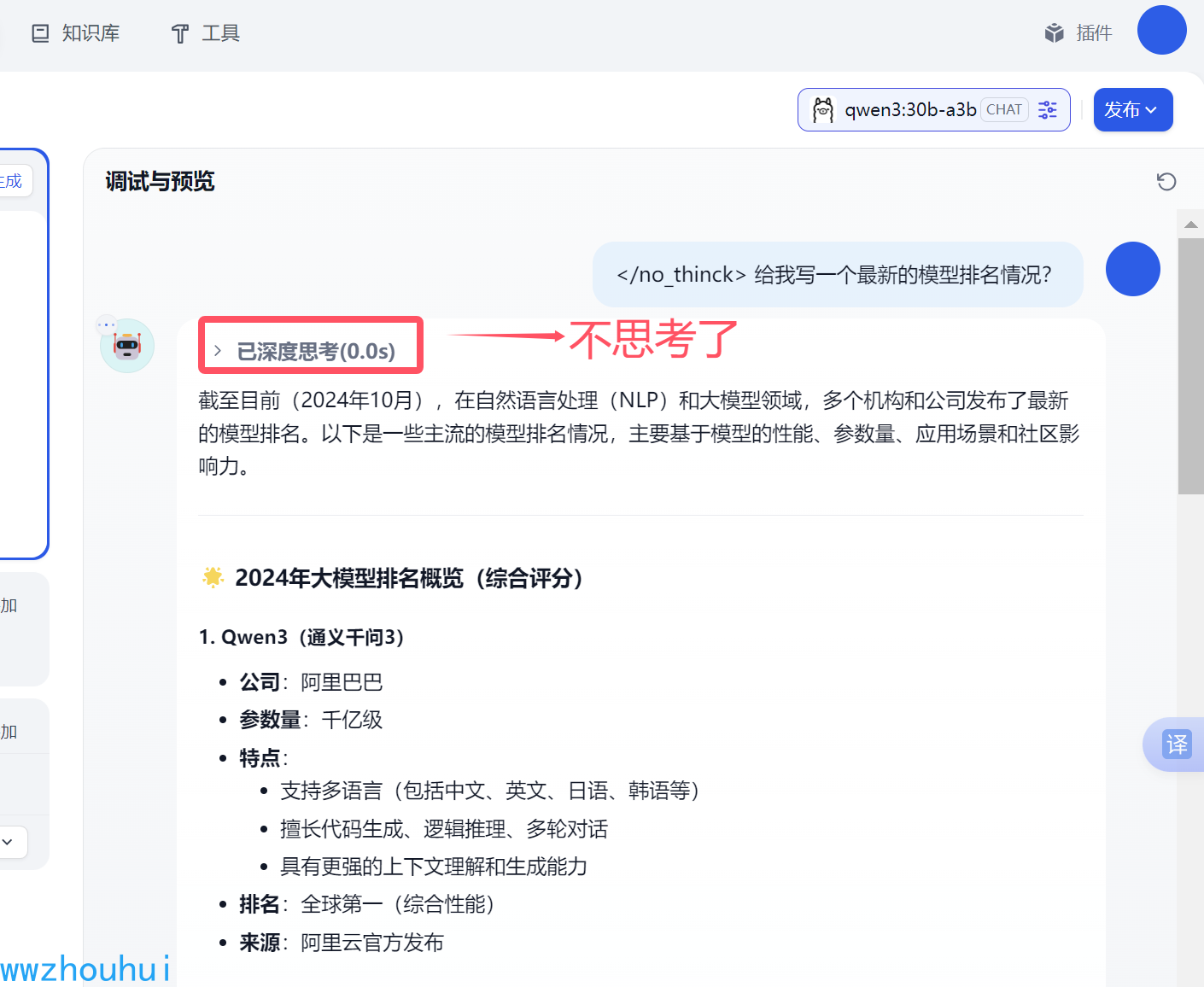Image resolution: width=1204 pixels, height=987 pixels.
Task: Click the bullet 擅长代码生成、逻辑推理、多轮对话
Action: tap(444, 829)
